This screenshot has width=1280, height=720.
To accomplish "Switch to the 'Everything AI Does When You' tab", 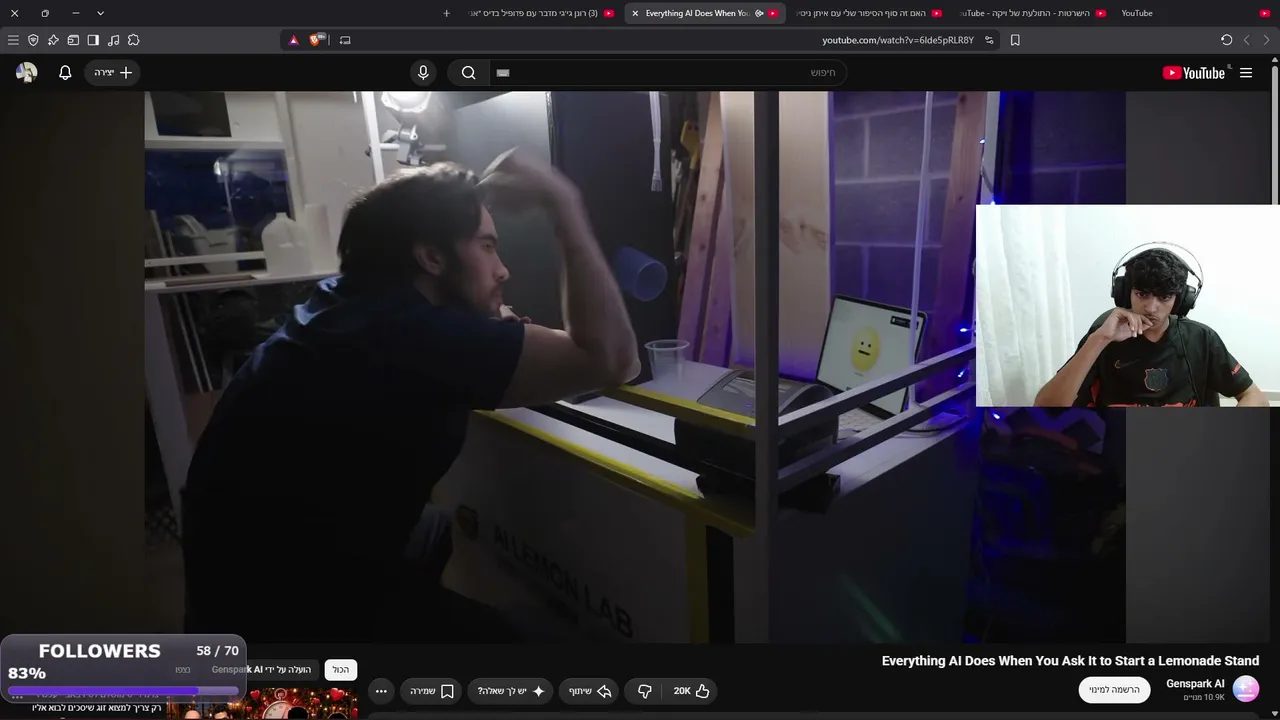I will pyautogui.click(x=705, y=13).
